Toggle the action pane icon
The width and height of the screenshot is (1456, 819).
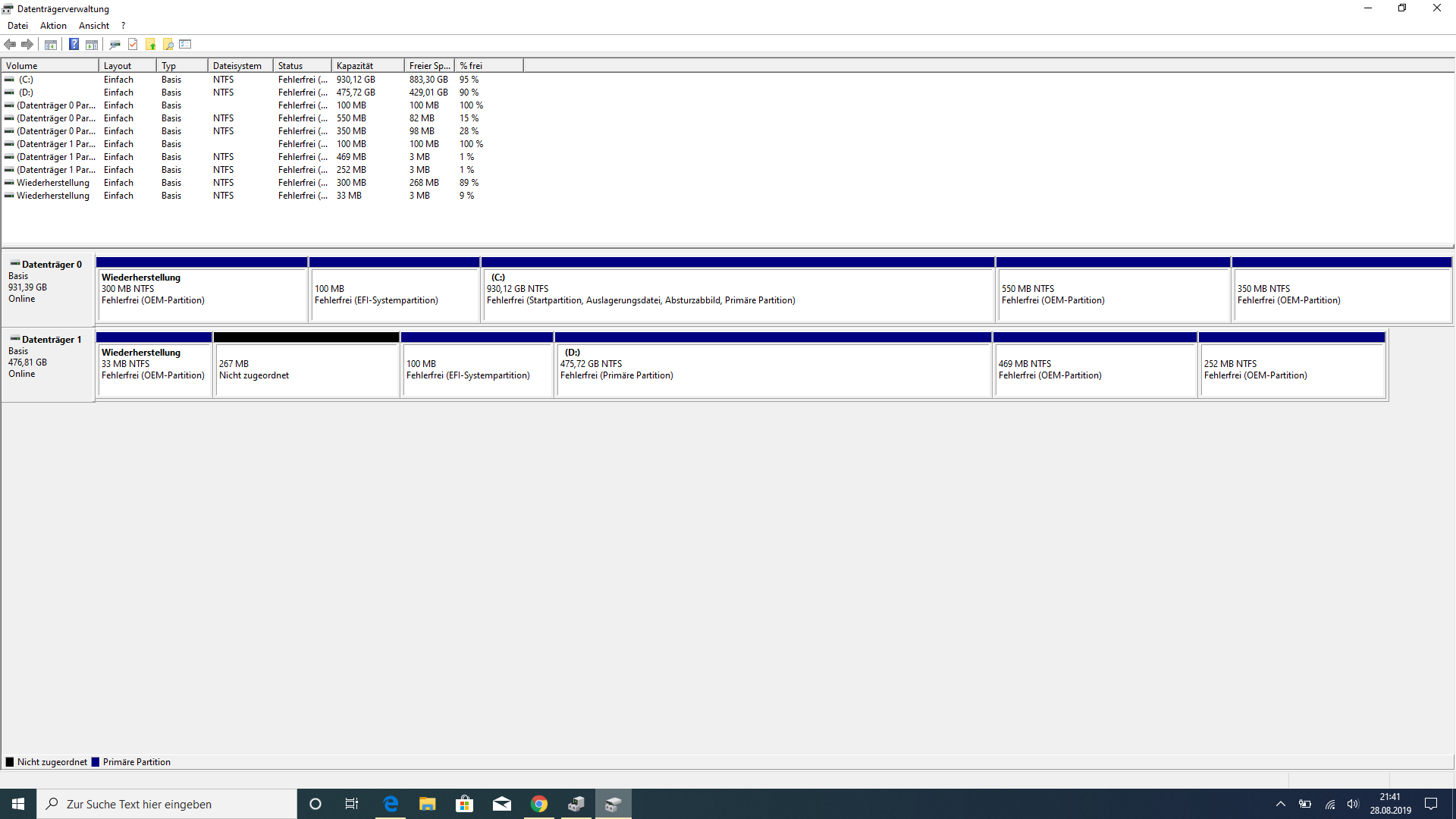point(92,44)
